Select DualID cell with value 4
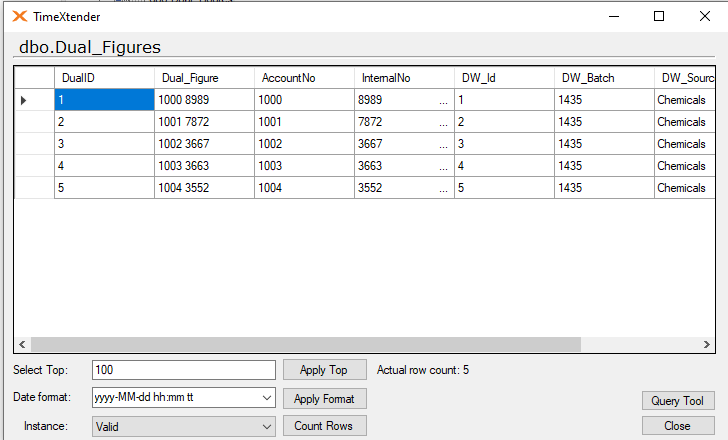This screenshot has width=728, height=440. coord(104,166)
